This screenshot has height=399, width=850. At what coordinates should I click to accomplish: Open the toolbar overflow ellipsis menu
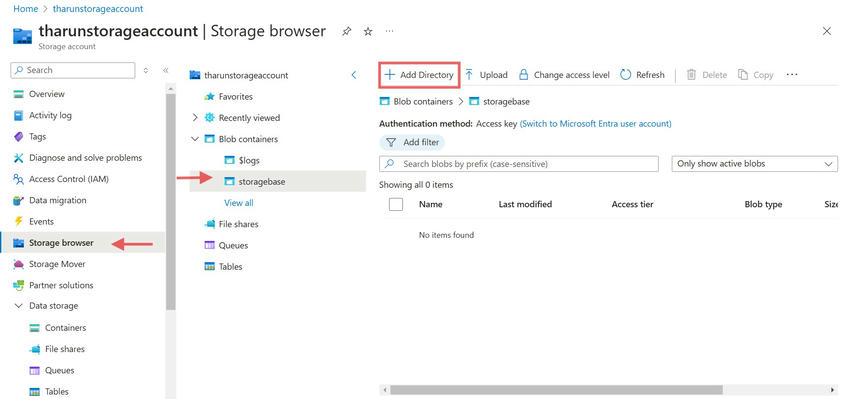[792, 75]
